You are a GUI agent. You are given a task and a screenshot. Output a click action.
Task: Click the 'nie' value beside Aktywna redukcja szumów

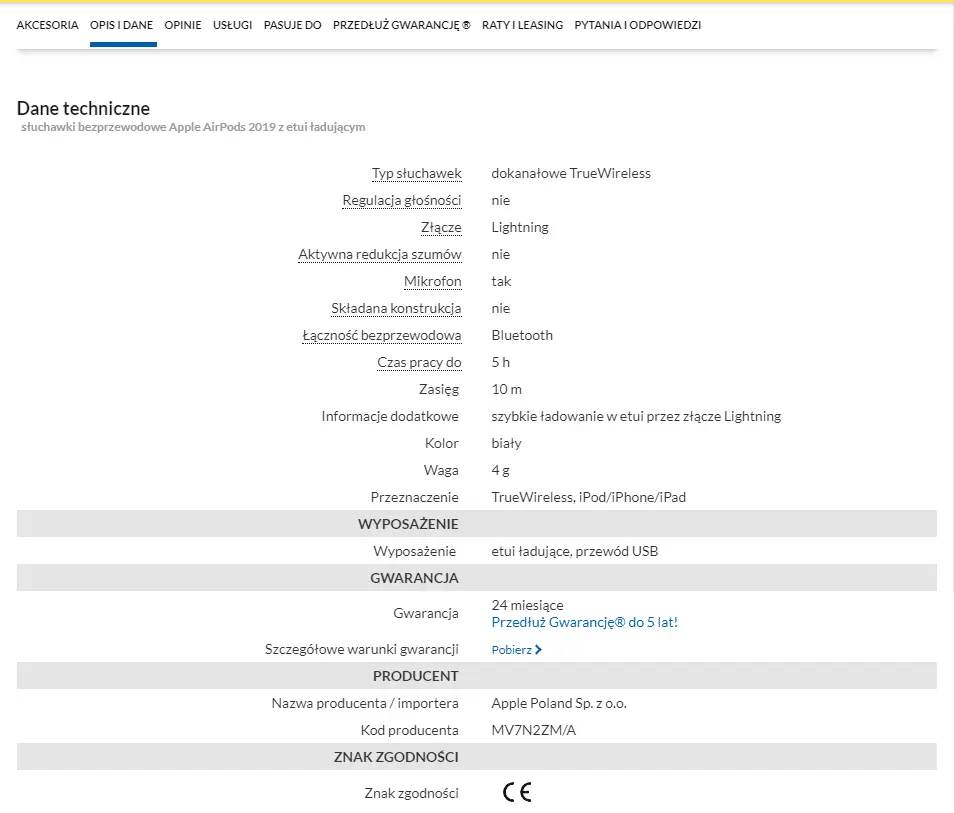click(501, 254)
